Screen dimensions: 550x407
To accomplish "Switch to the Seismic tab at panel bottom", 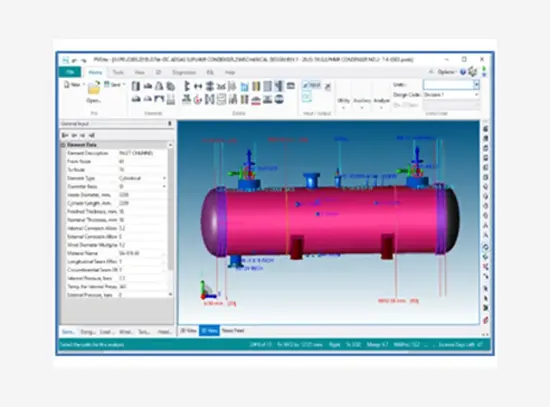I will pos(144,332).
